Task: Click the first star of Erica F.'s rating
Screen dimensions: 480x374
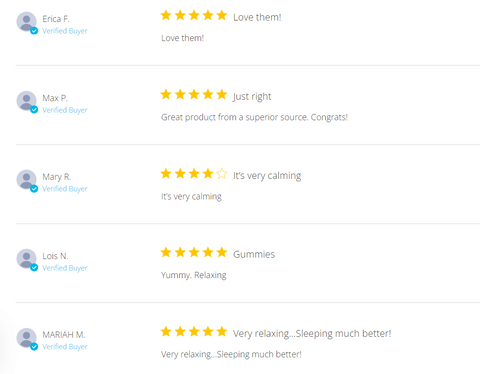Action: pyautogui.click(x=166, y=15)
